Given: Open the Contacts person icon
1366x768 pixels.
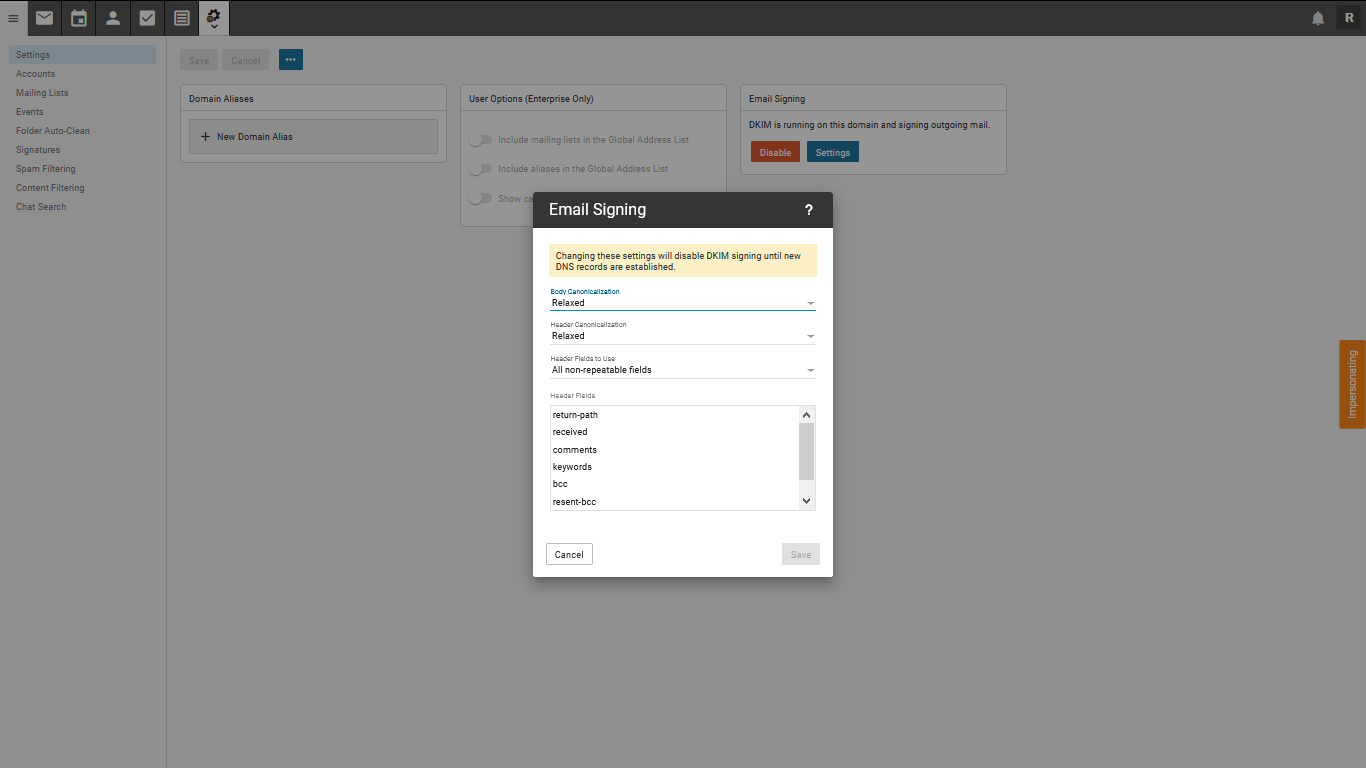Looking at the screenshot, I should pyautogui.click(x=113, y=18).
